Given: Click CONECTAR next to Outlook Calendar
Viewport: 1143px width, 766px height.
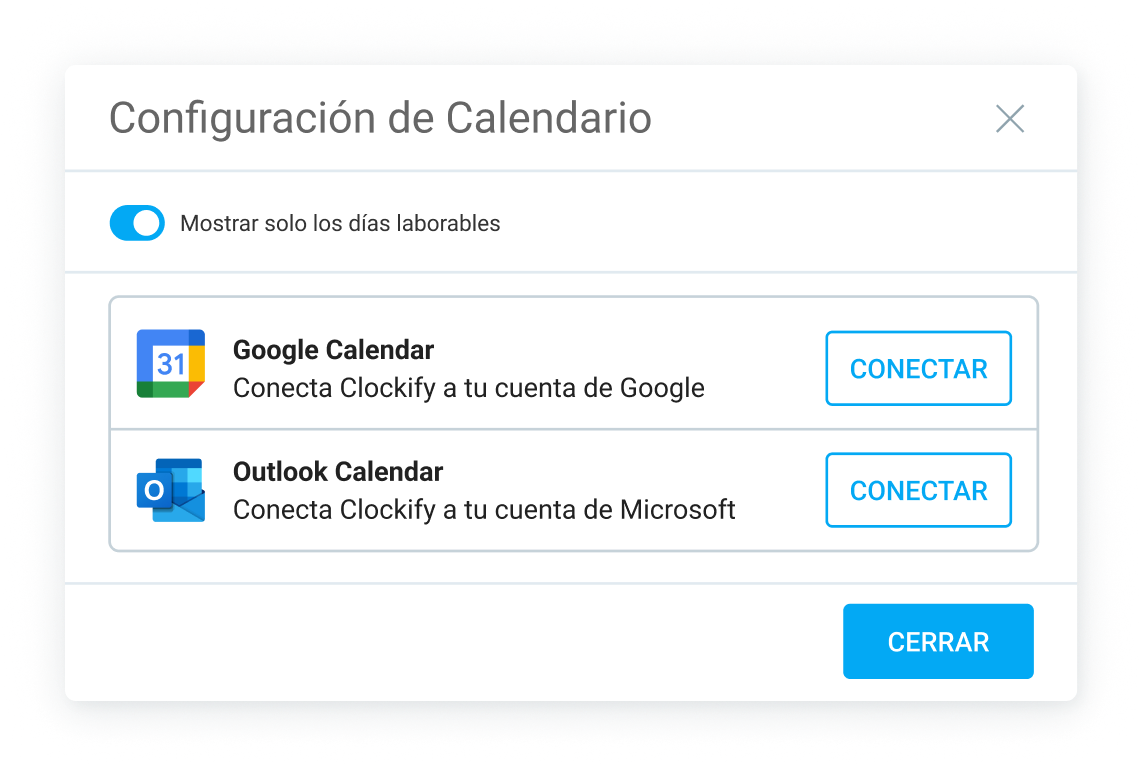Looking at the screenshot, I should (x=918, y=490).
